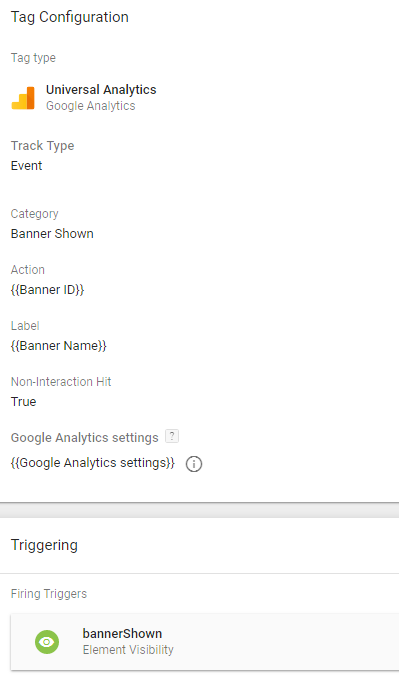The image size is (399, 686).
Task: Edit the Track Type Event value
Action: click(26, 166)
